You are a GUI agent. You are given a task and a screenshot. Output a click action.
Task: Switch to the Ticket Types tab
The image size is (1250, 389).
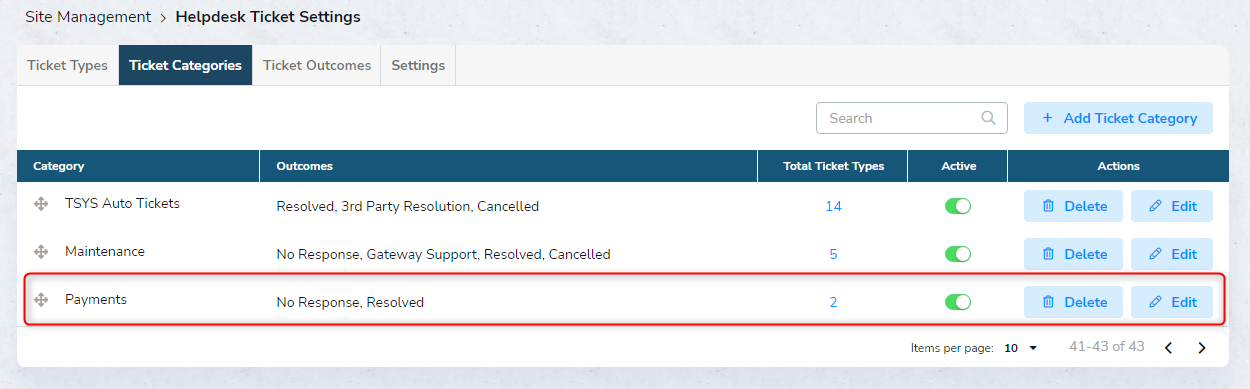pos(67,65)
